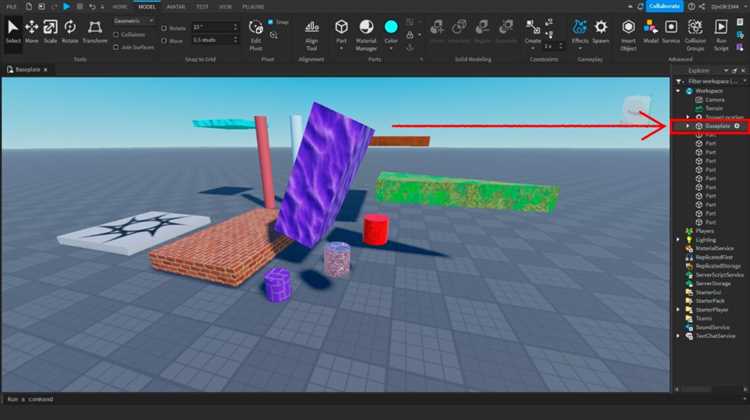
Task: Expand the TextChatService node
Action: pos(678,336)
